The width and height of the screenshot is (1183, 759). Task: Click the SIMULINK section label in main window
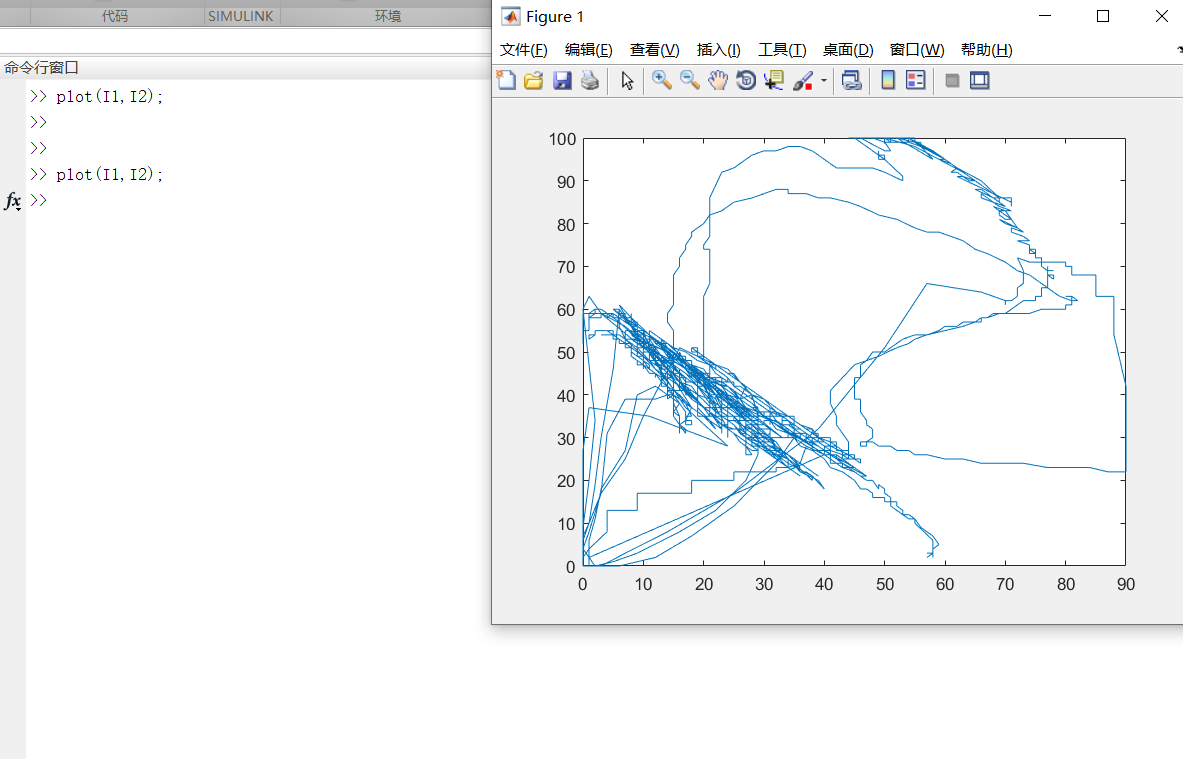[x=241, y=16]
